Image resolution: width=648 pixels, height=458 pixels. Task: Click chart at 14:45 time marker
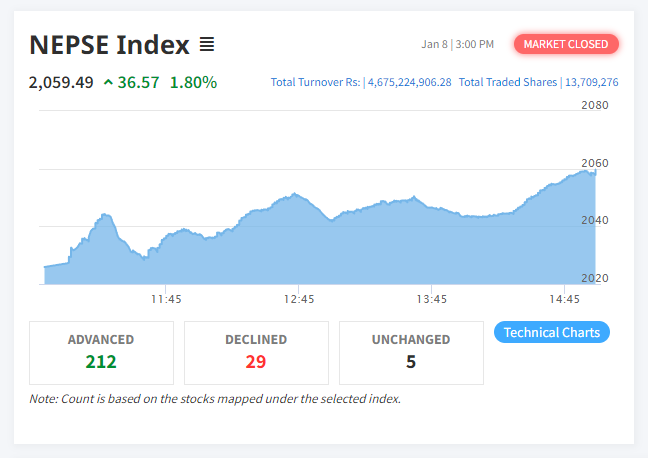coord(565,298)
